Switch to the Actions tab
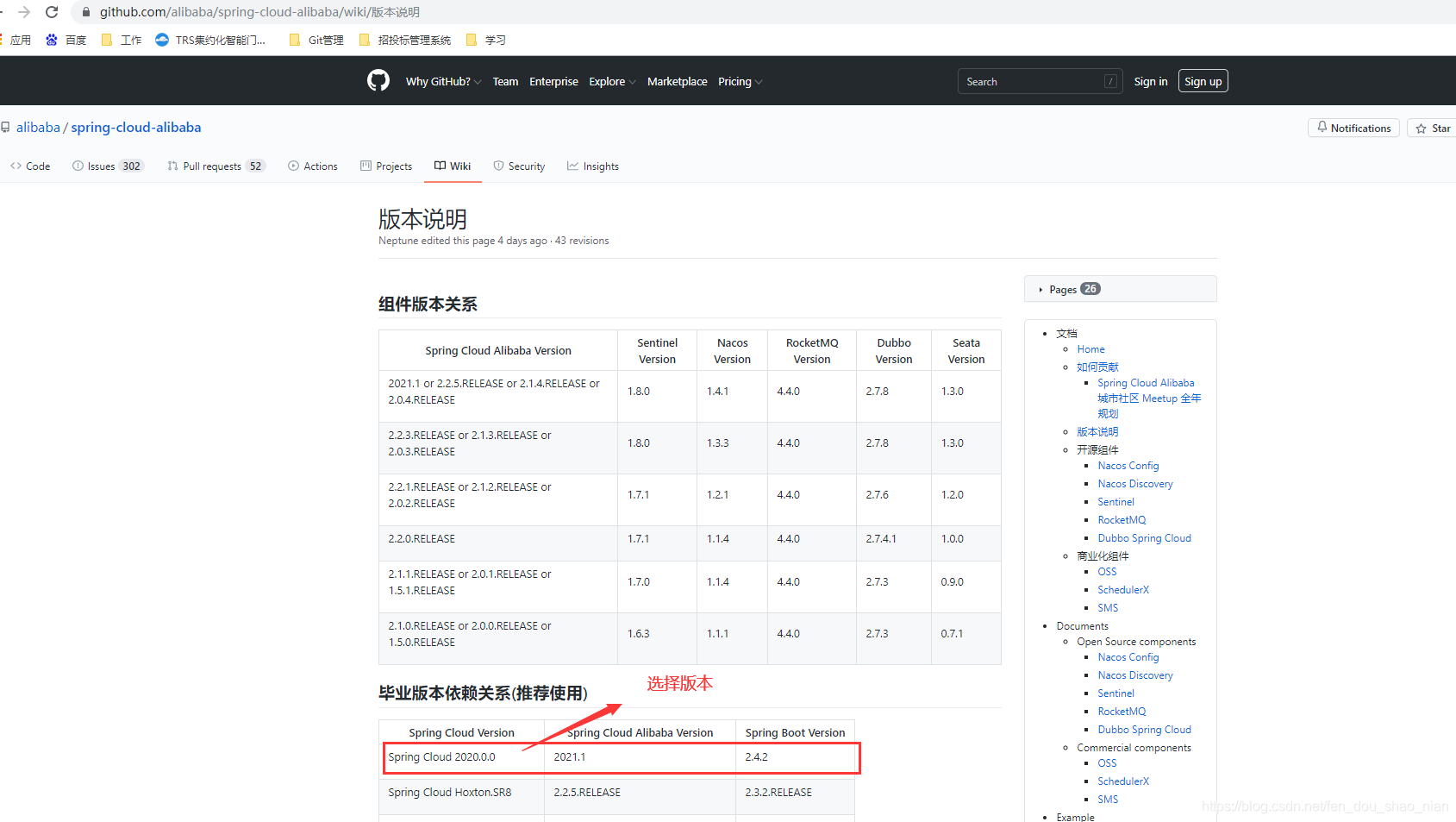 click(313, 166)
